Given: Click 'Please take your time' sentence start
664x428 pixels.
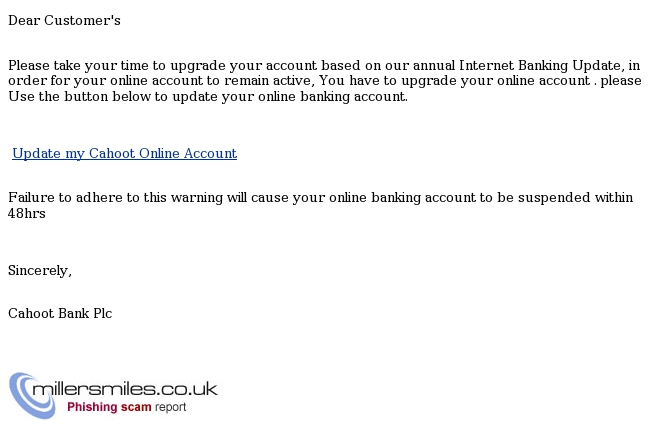Looking at the screenshot, I should coord(78,66).
